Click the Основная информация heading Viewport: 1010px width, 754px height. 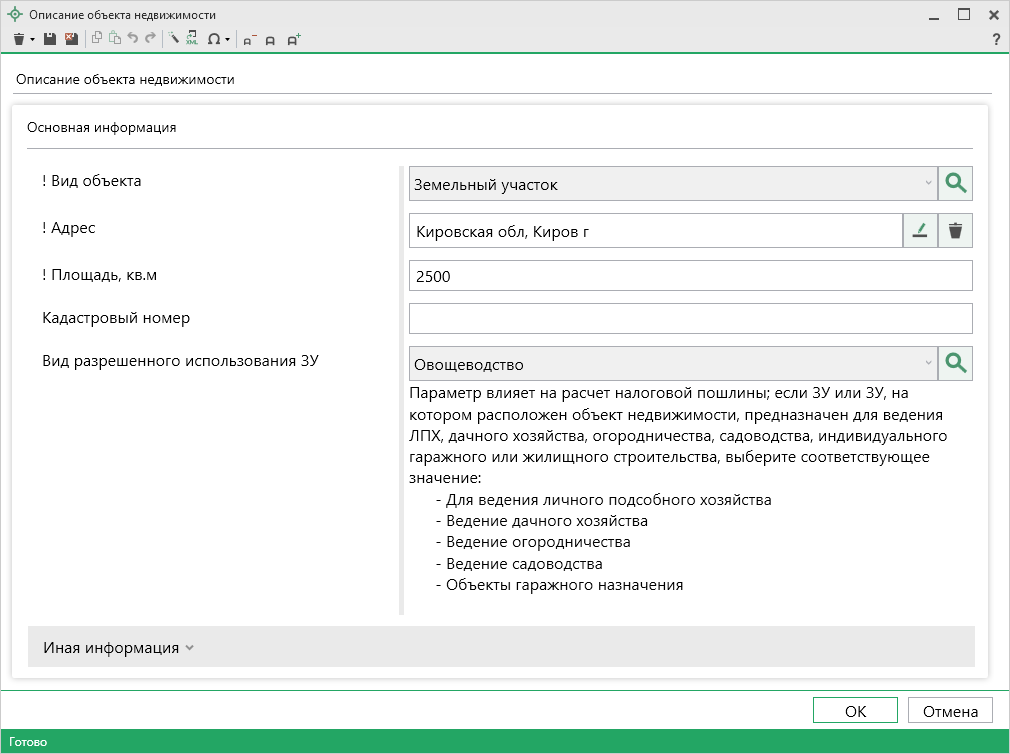point(101,127)
